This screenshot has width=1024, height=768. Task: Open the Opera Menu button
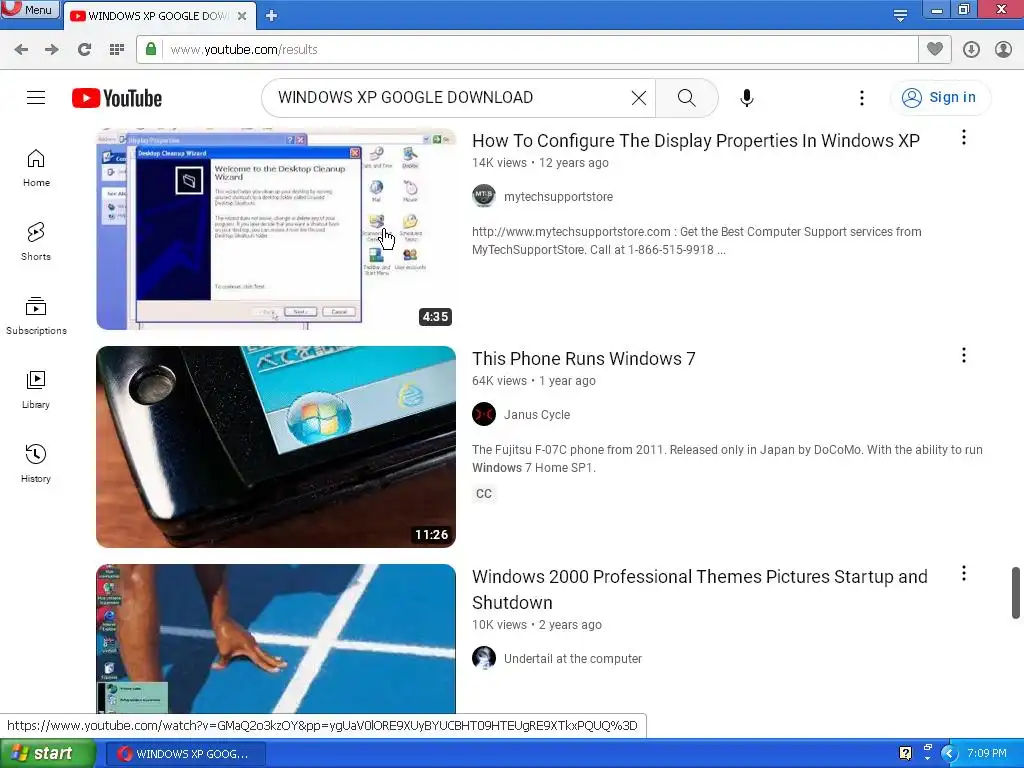pos(30,9)
